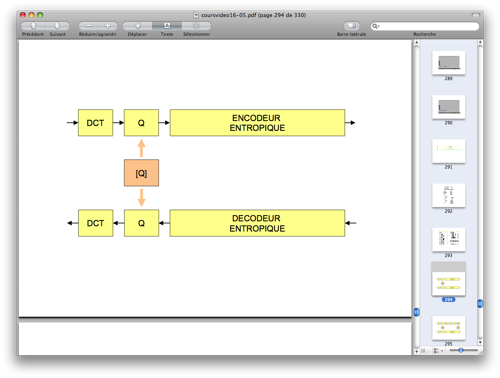500x378 pixels.
Task: Select the Sélectionner marquee tool
Action: [196, 26]
